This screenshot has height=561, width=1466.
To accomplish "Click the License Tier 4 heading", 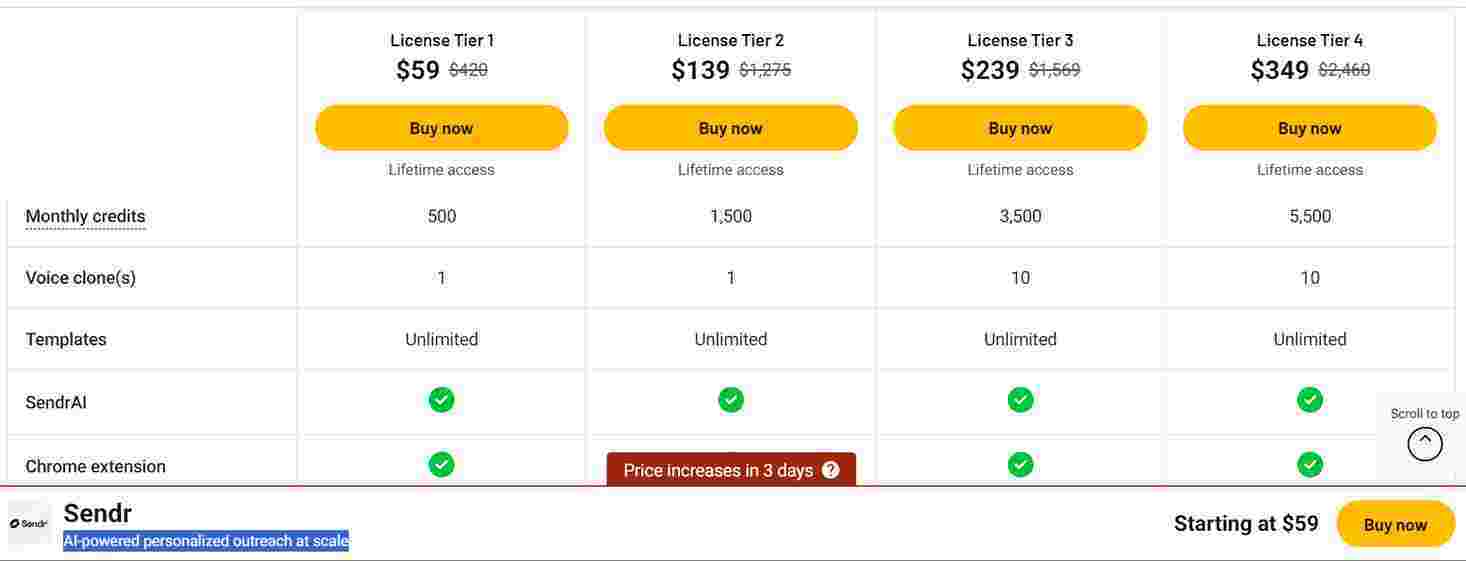I will pyautogui.click(x=1310, y=40).
